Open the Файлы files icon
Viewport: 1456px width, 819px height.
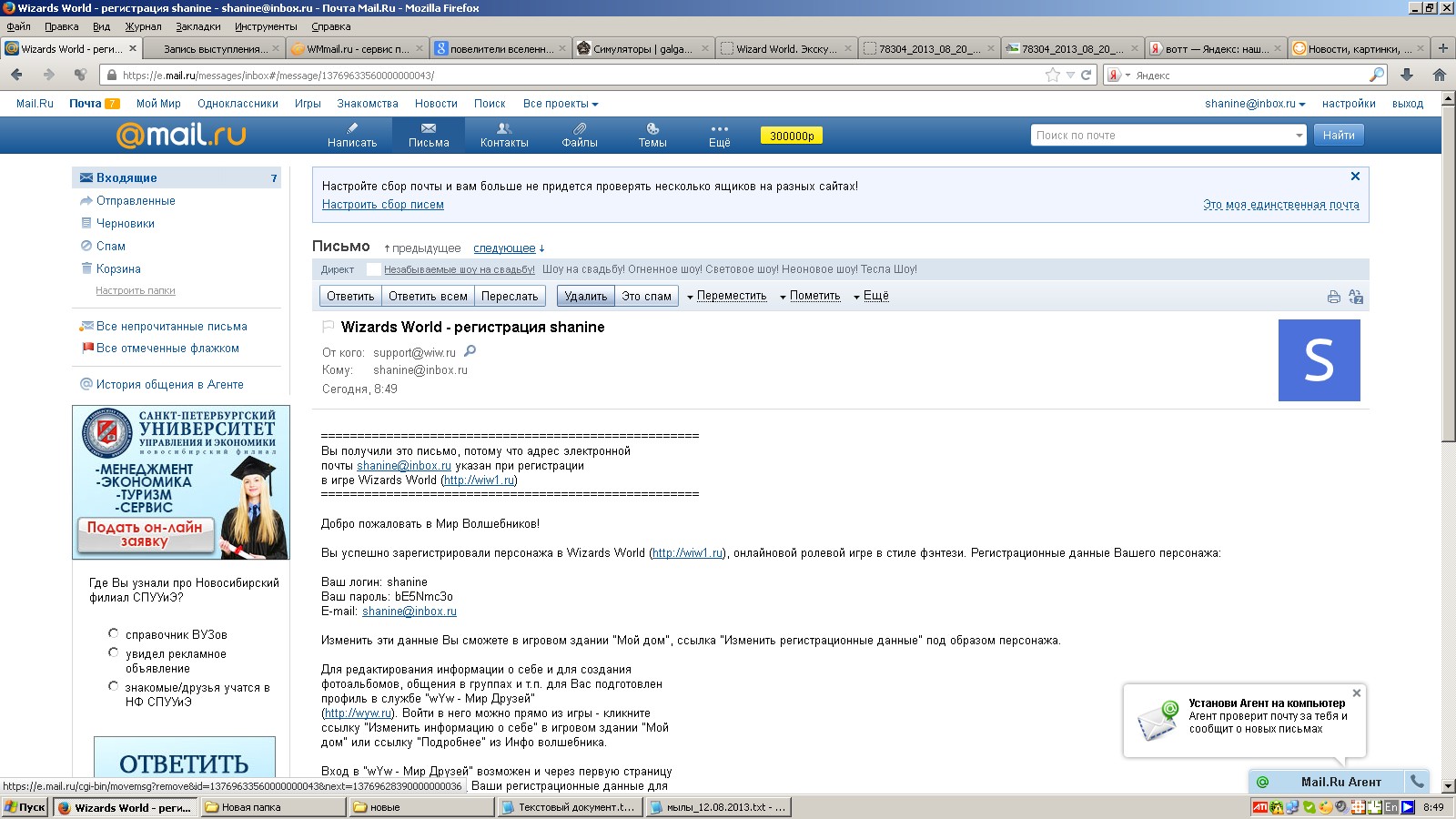tap(580, 128)
